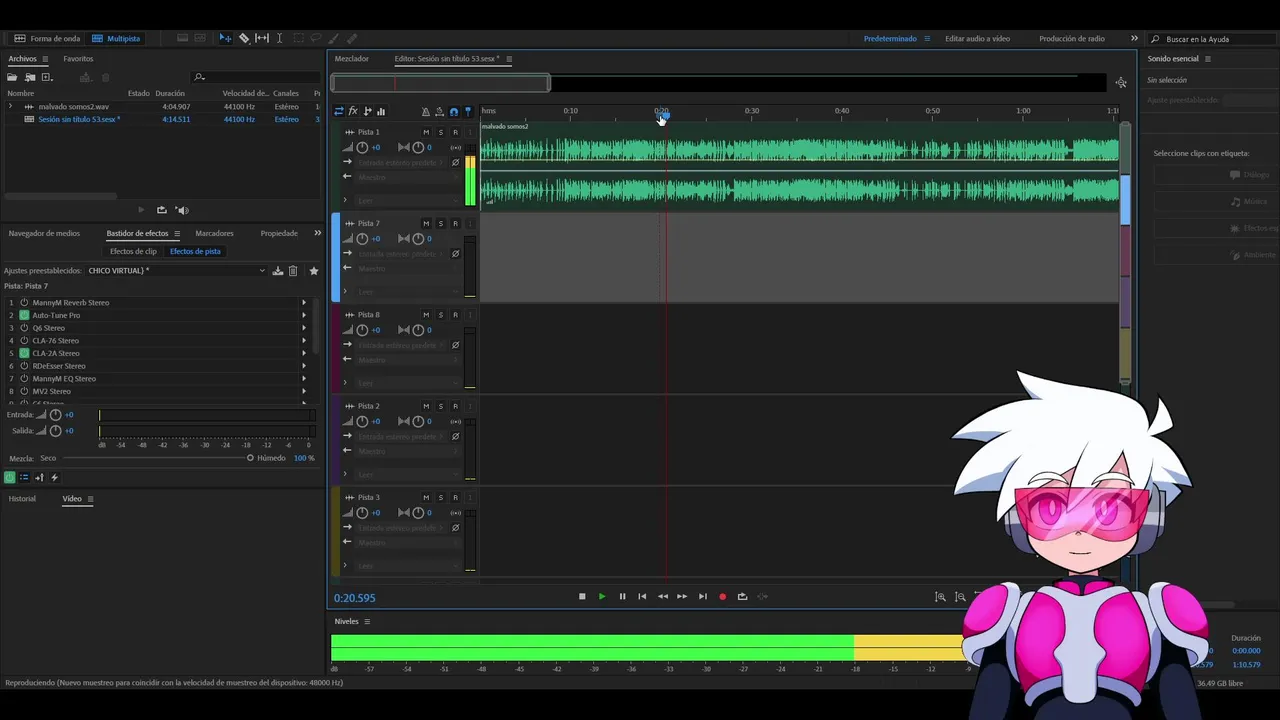Viewport: 1280px width, 720px height.
Task: Open Q6 Stereo effect slot arrow menu
Action: click(x=304, y=328)
